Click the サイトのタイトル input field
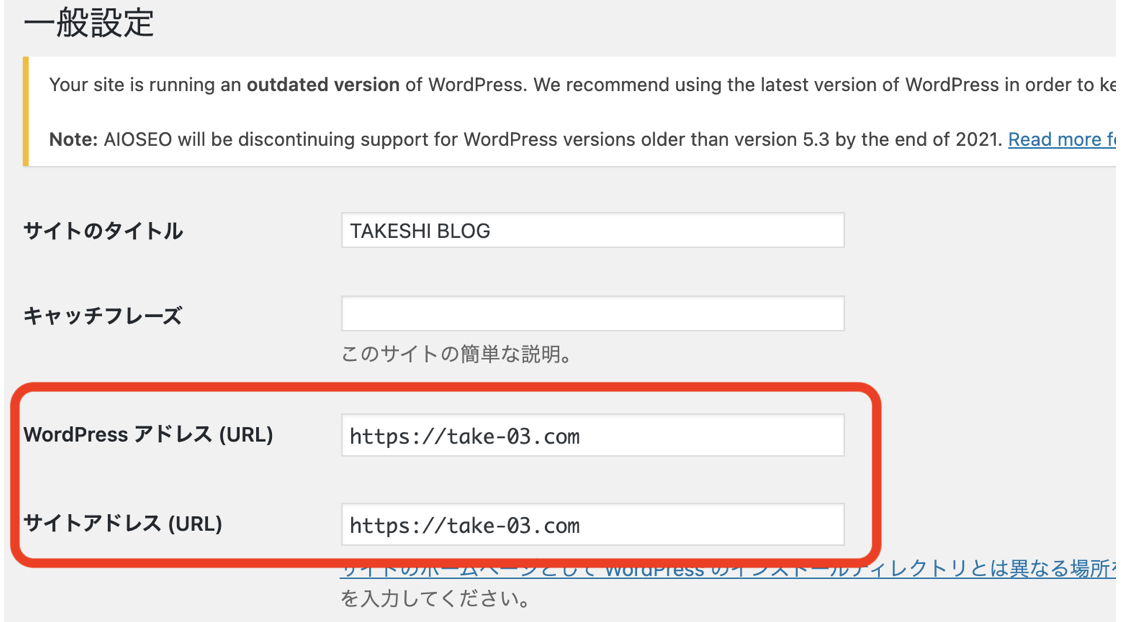The width and height of the screenshot is (1128, 622). (x=592, y=231)
